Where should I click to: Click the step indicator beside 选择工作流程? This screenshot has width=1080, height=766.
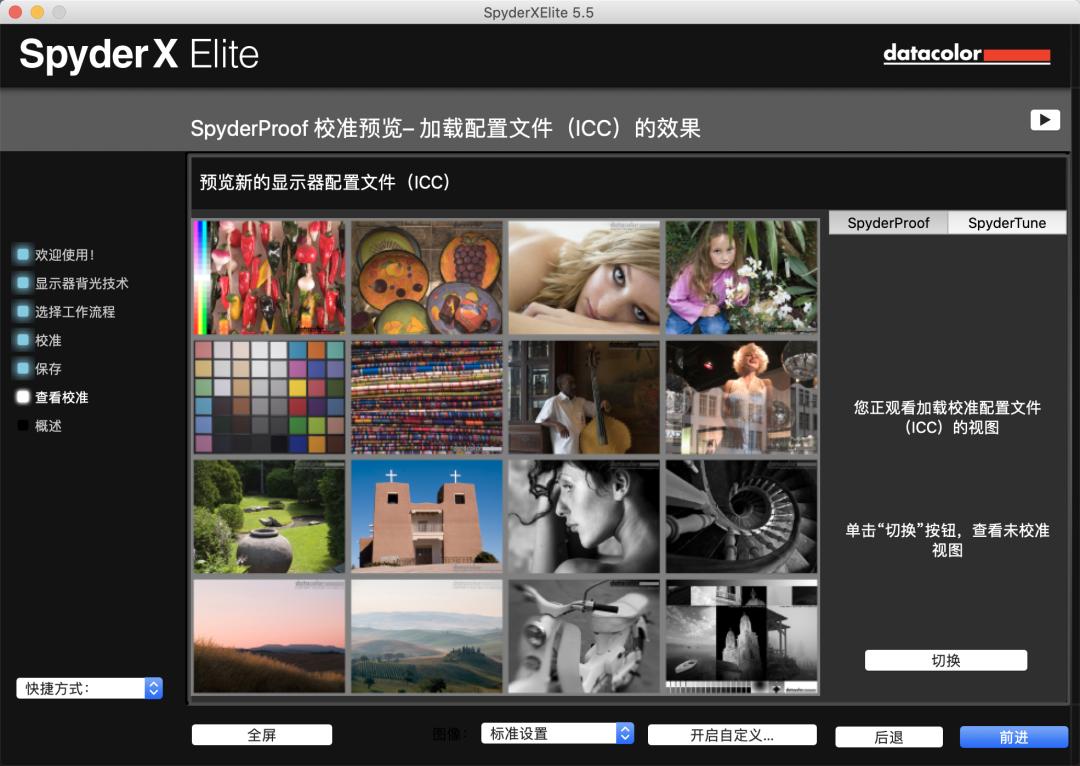[23, 311]
